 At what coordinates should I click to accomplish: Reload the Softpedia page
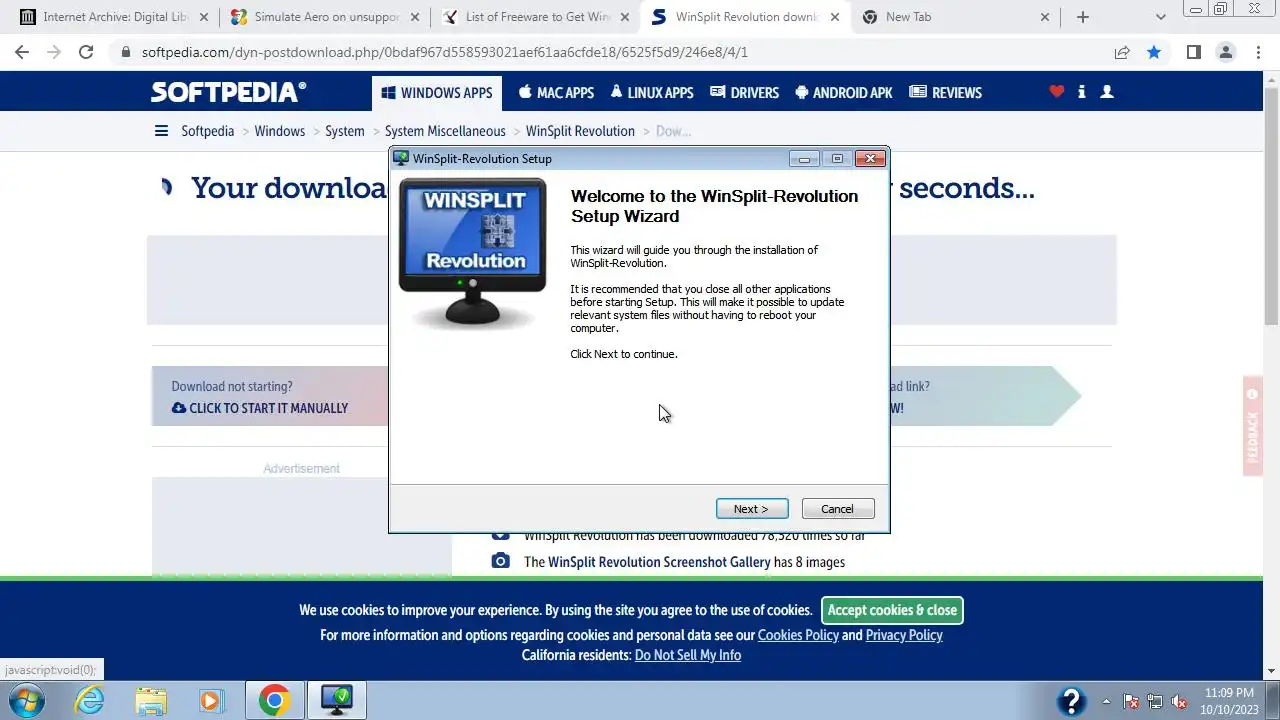click(86, 52)
